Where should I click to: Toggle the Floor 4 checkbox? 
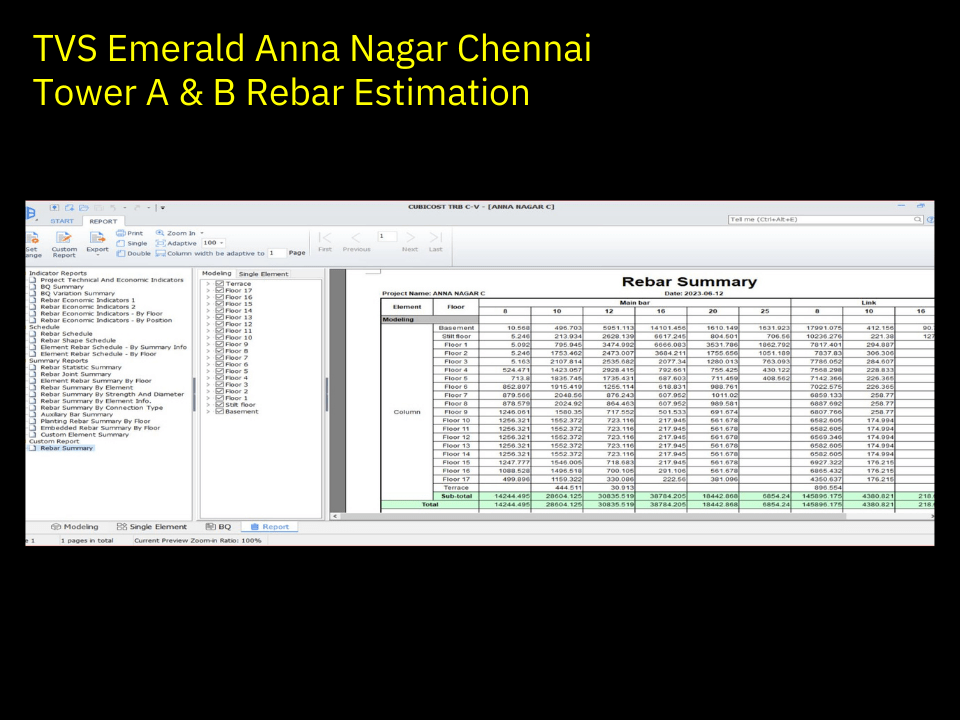click(x=219, y=378)
